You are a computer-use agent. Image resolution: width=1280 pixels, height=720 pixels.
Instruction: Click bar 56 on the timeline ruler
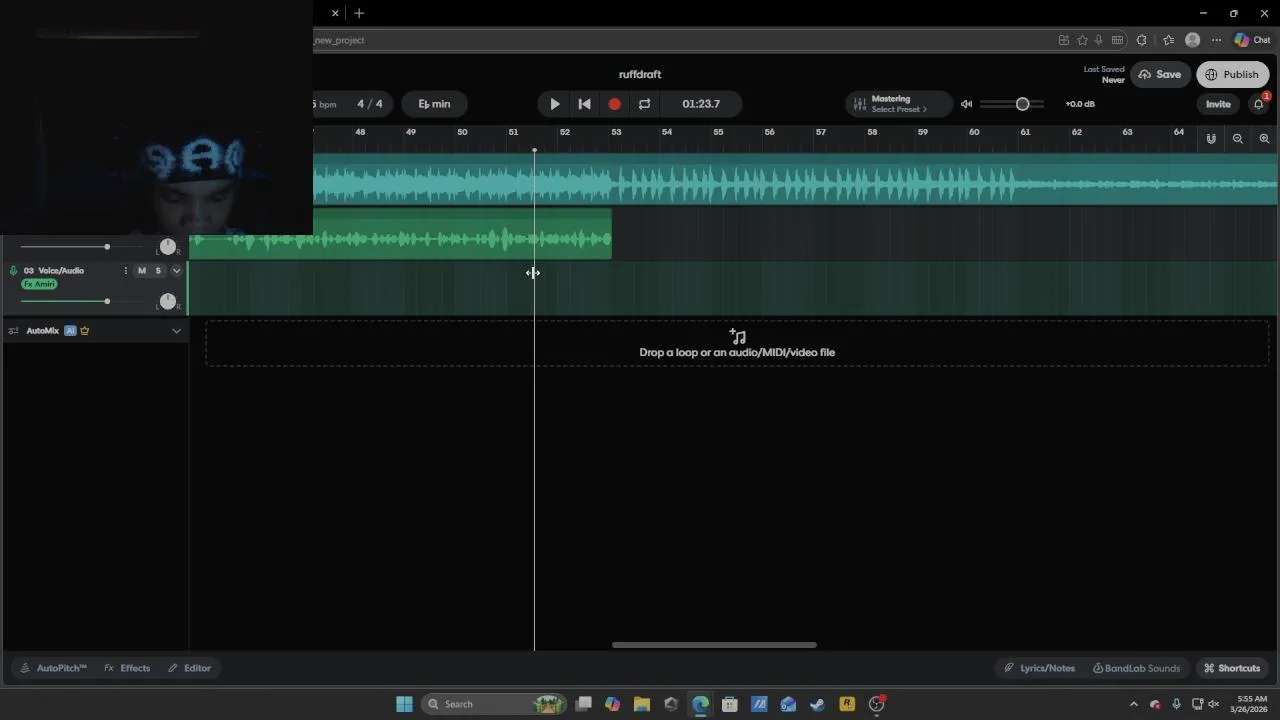[769, 132]
